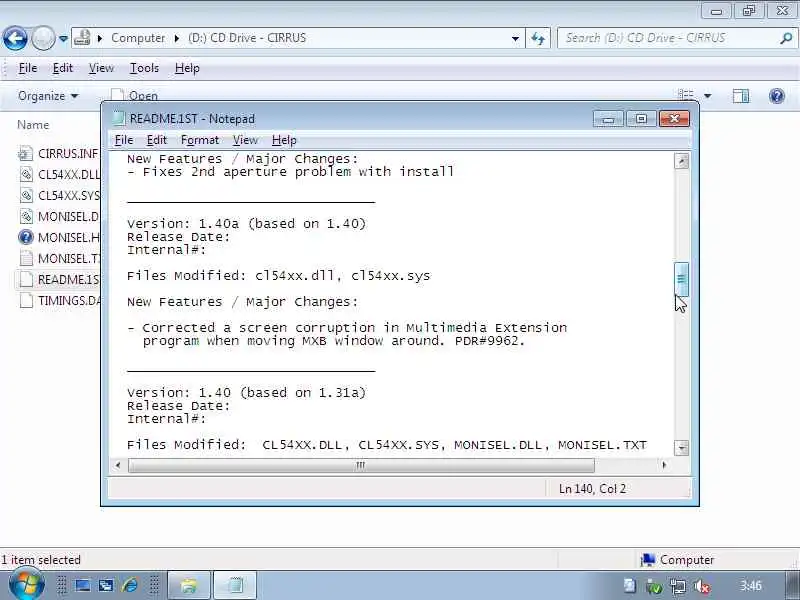Screen dimensions: 800x600
Task: Select the CL54XX.SYS file icon
Action: [x=26, y=195]
